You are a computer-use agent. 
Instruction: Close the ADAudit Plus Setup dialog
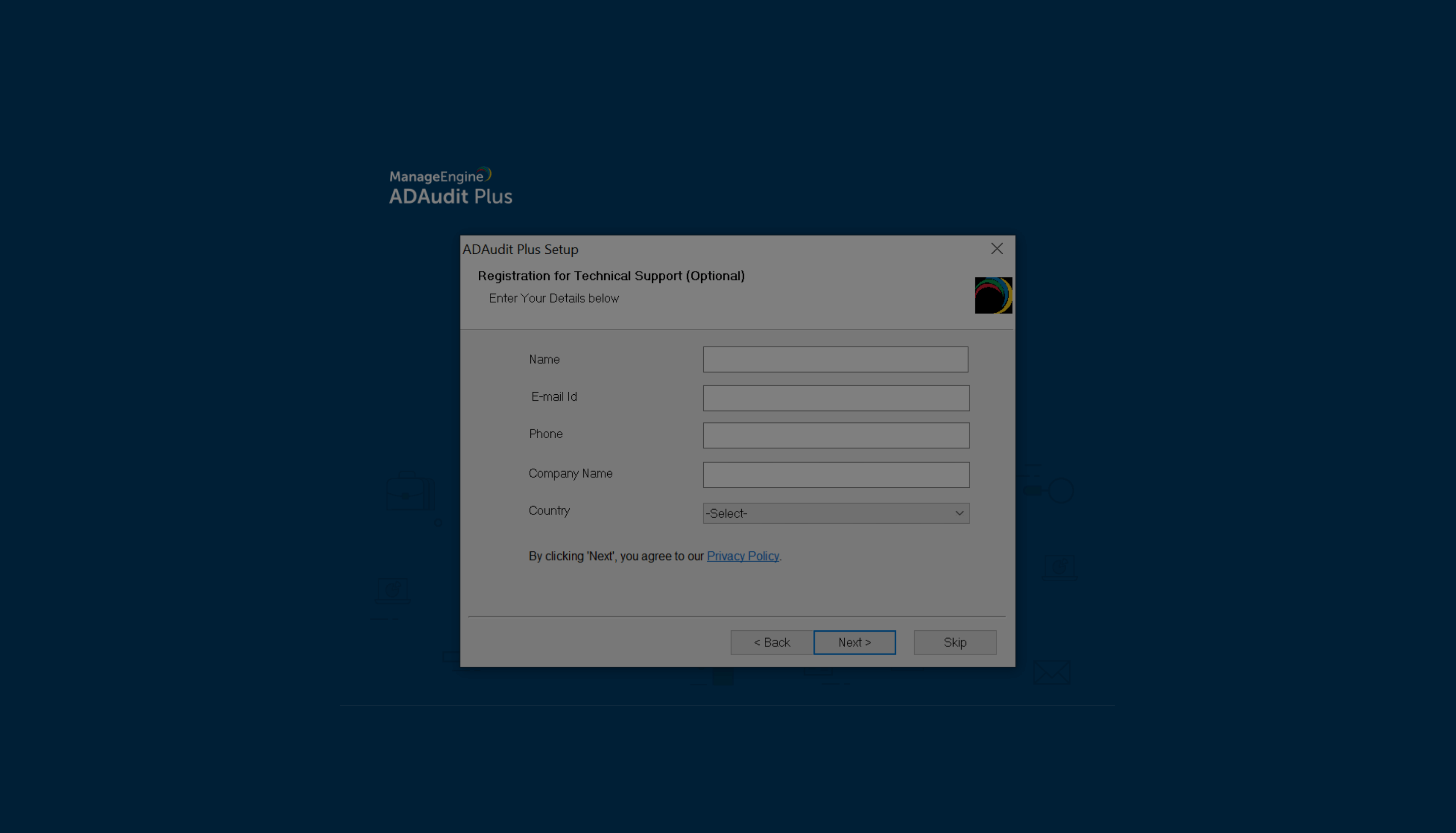pos(996,248)
